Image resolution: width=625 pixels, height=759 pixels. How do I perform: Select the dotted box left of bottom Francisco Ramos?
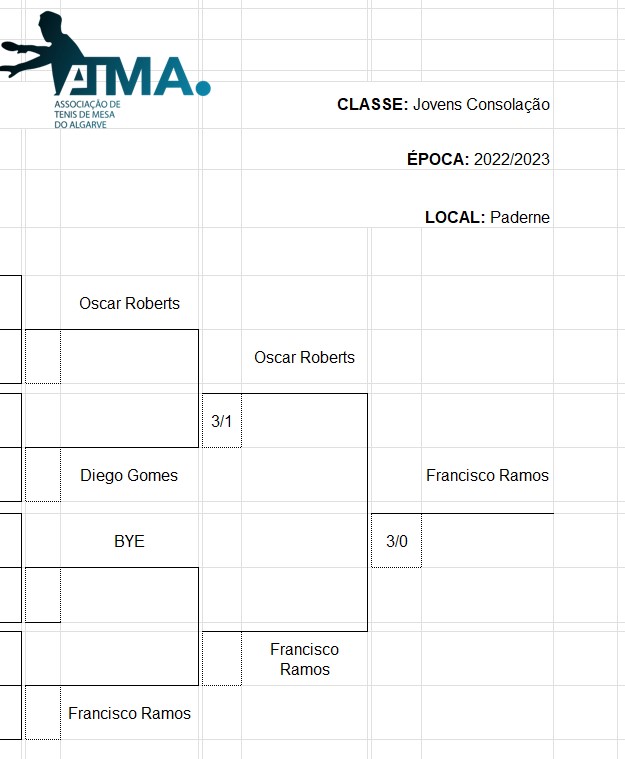tap(43, 713)
